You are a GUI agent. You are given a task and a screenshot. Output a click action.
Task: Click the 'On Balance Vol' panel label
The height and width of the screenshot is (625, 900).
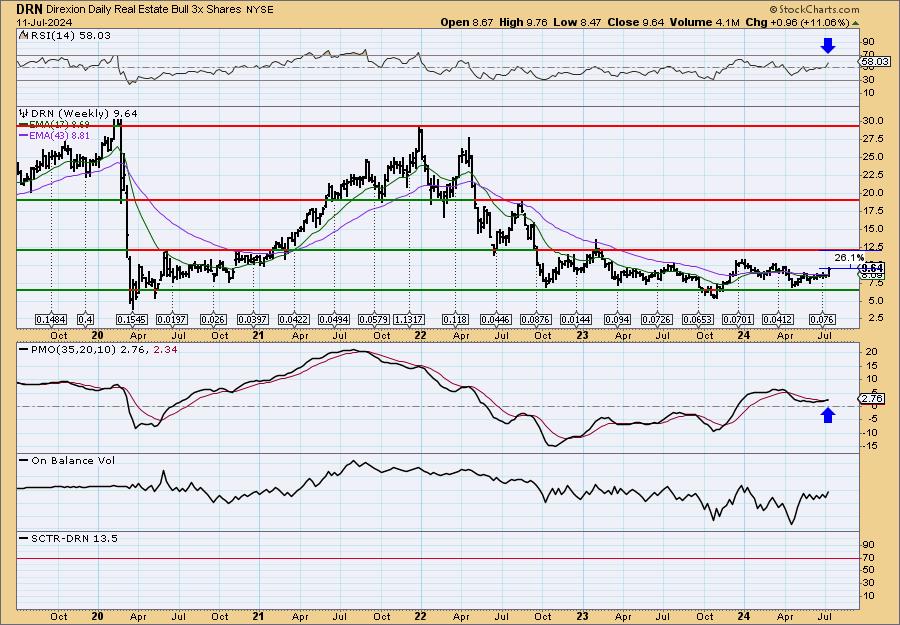pos(73,460)
